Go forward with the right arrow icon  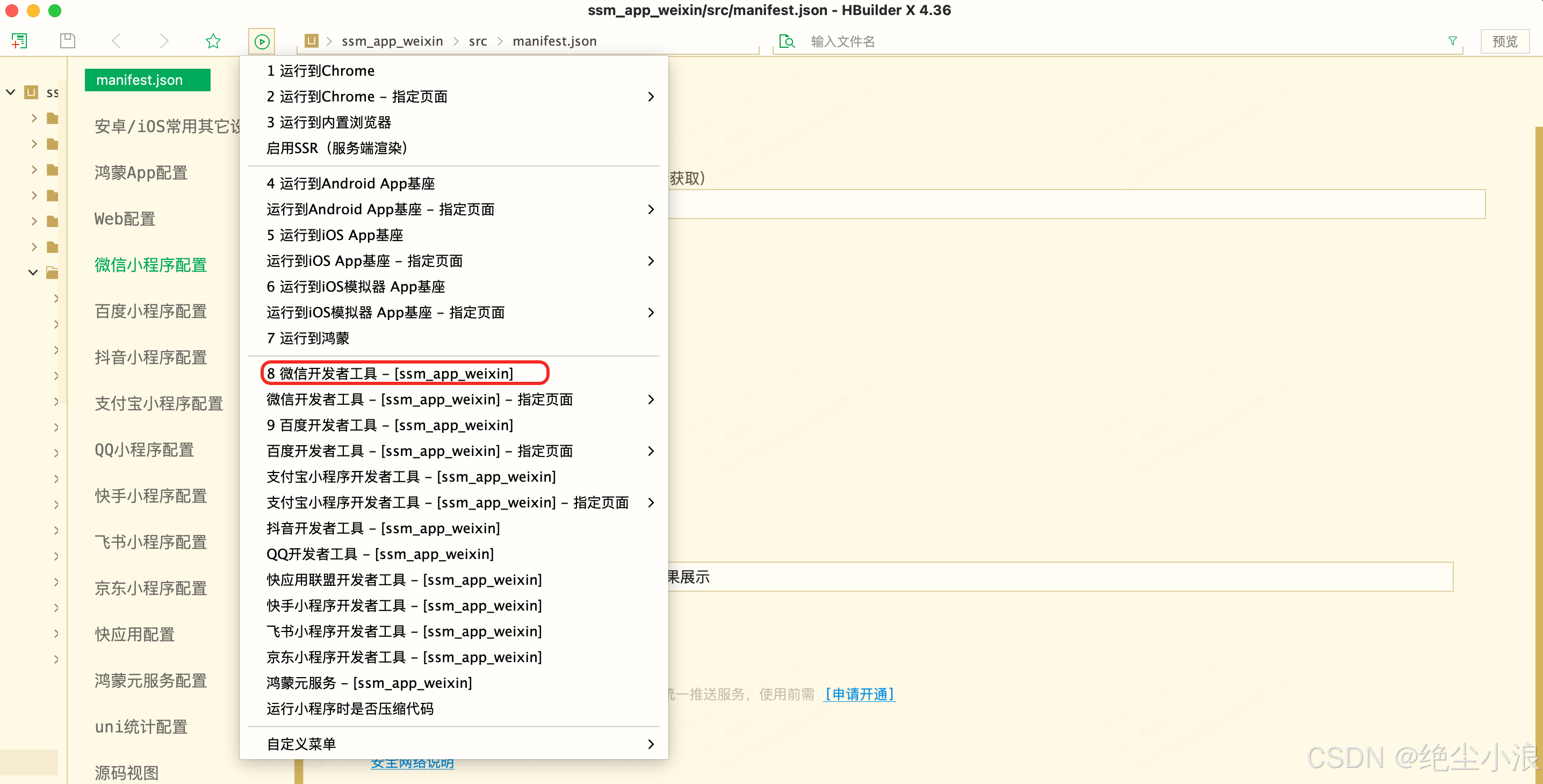tap(164, 41)
